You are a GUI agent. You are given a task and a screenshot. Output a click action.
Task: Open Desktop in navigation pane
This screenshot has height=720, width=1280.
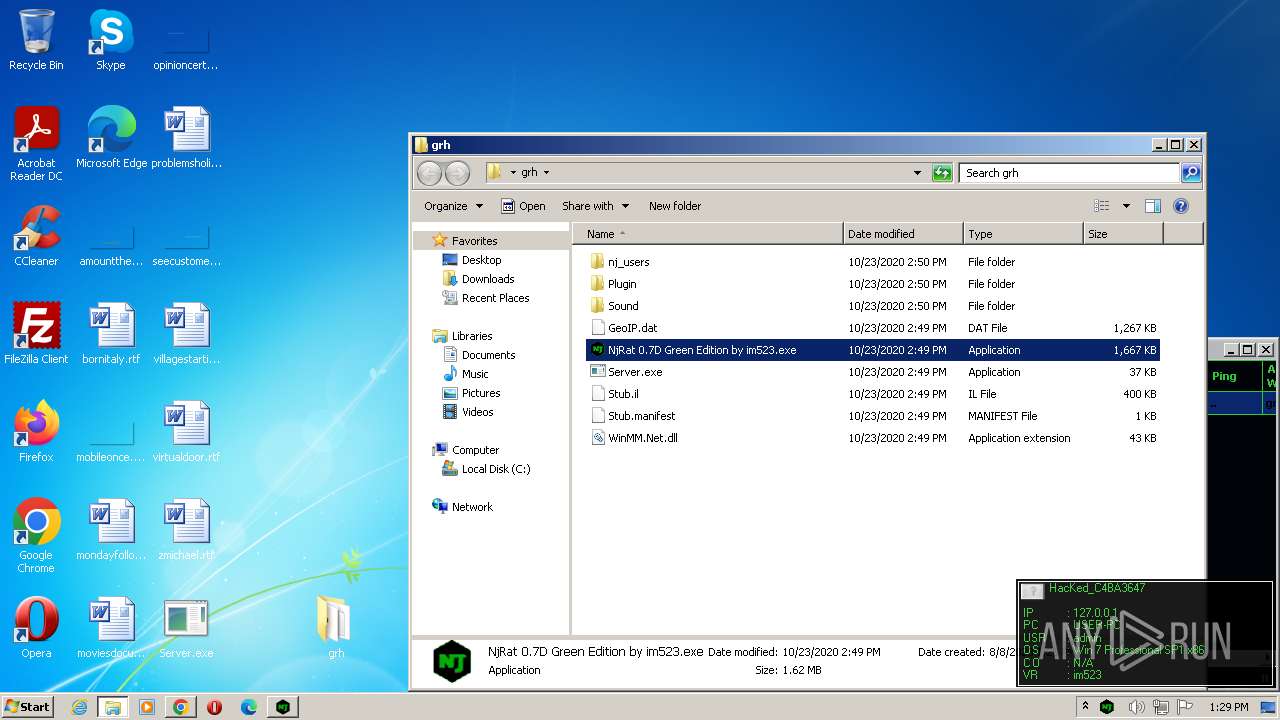472,260
